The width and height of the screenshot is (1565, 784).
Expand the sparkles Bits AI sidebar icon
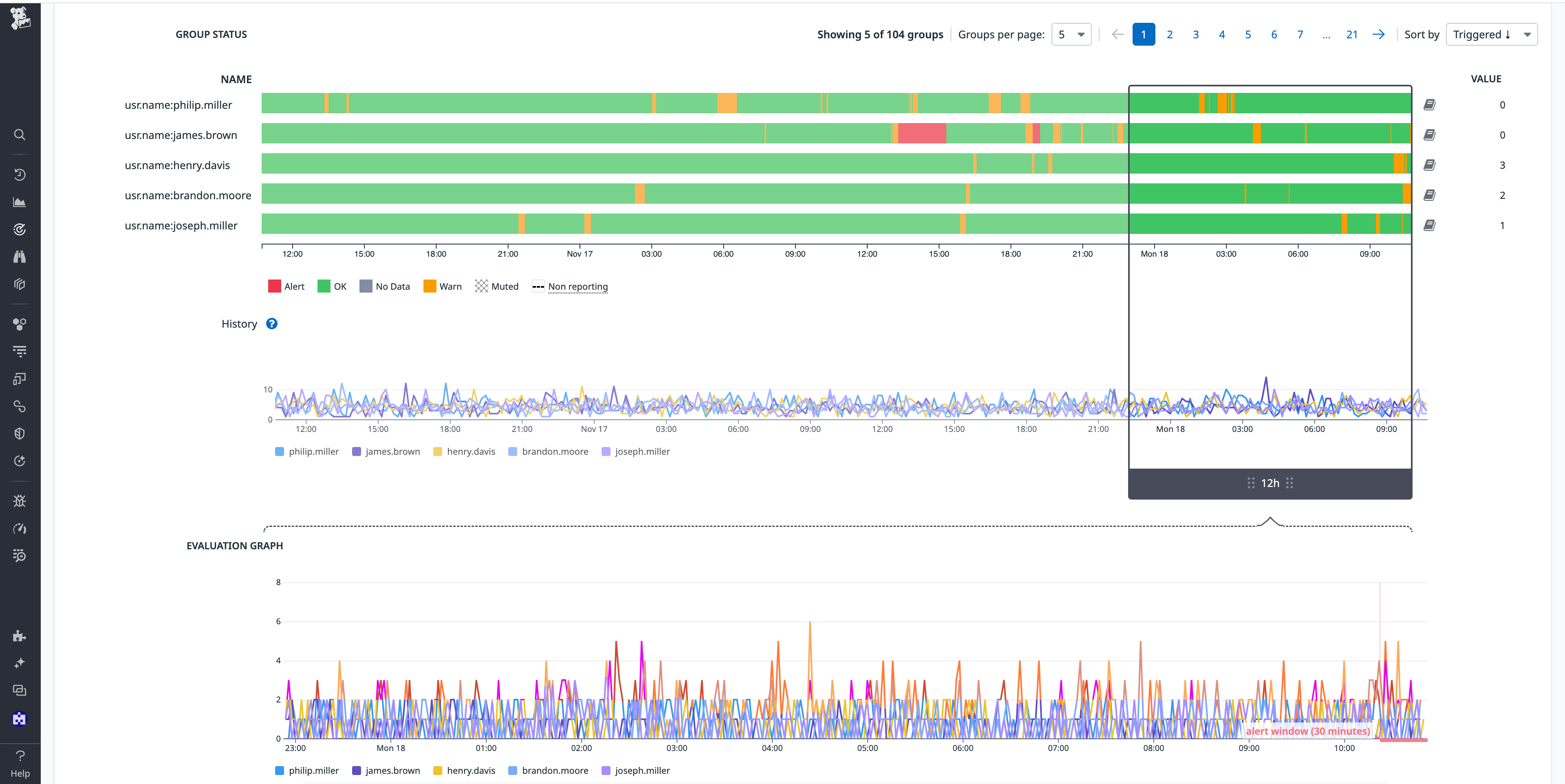20,663
